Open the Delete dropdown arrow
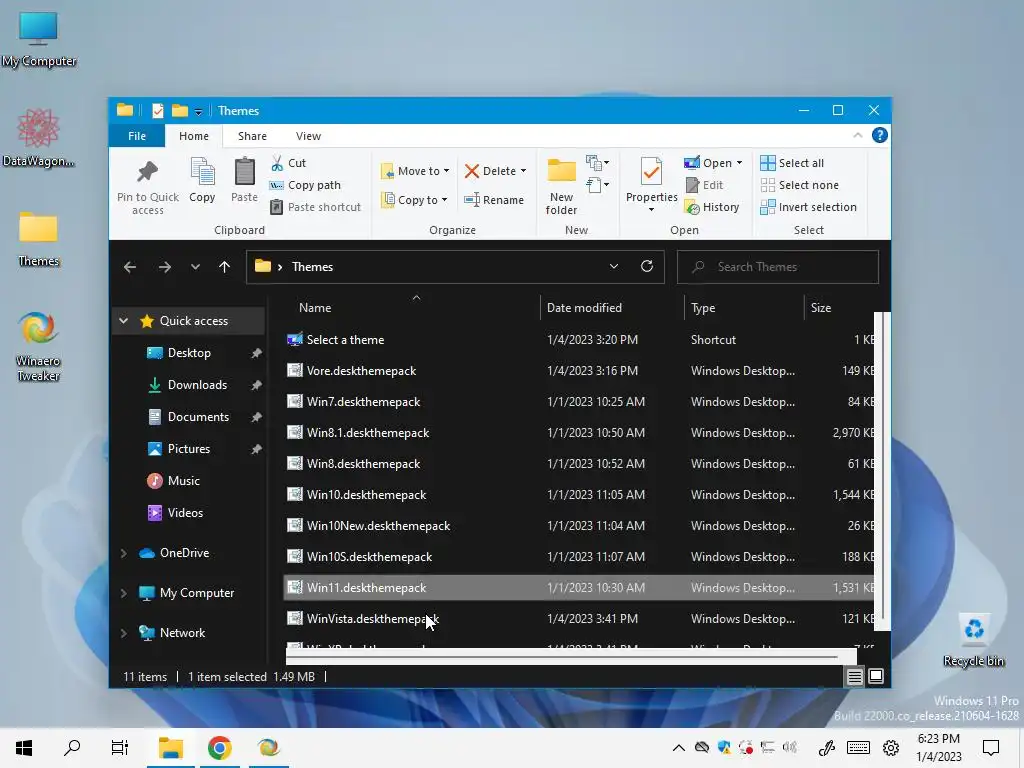This screenshot has height=768, width=1024. 524,171
